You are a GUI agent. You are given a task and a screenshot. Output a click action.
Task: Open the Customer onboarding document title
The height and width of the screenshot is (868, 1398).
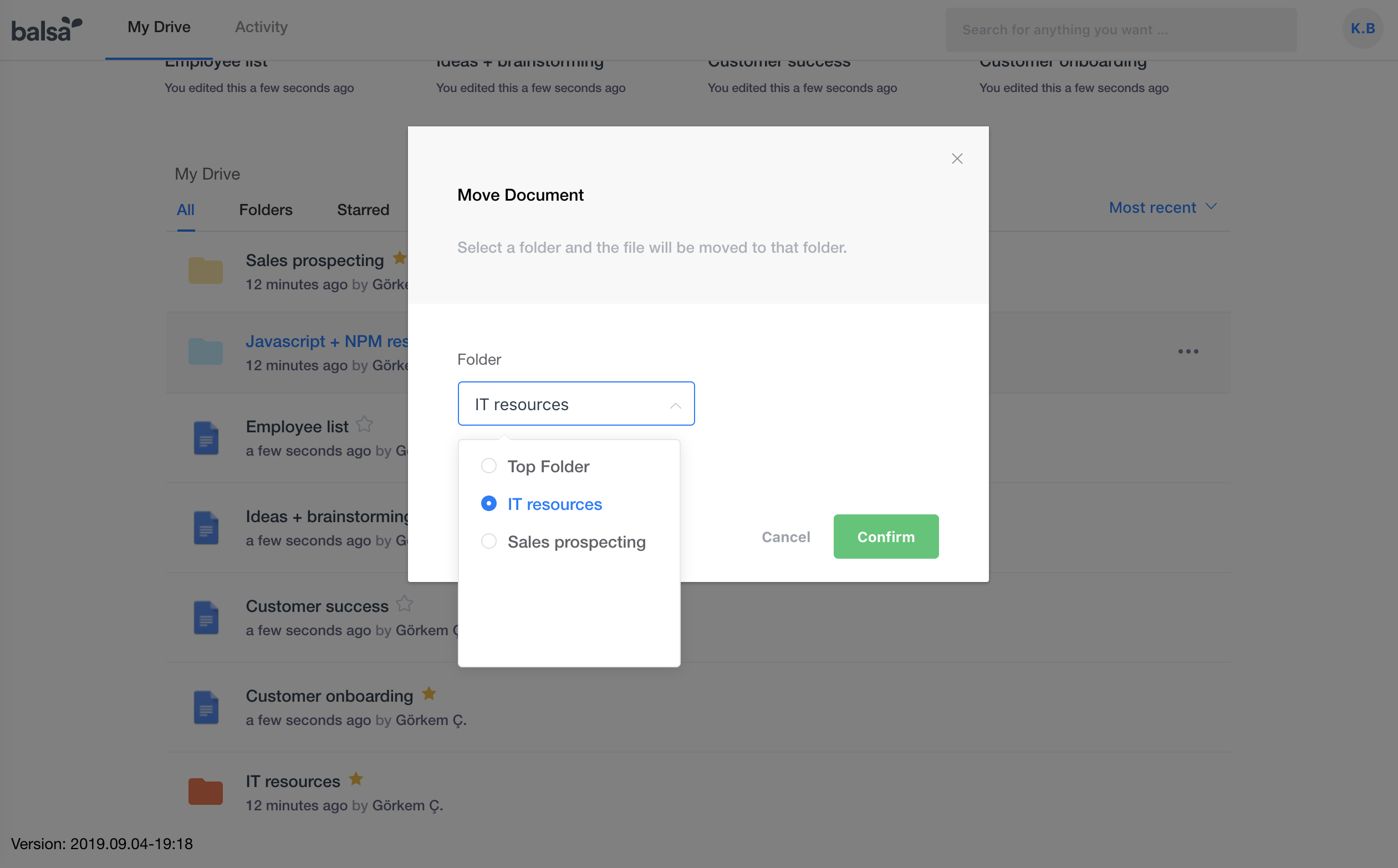click(x=330, y=696)
